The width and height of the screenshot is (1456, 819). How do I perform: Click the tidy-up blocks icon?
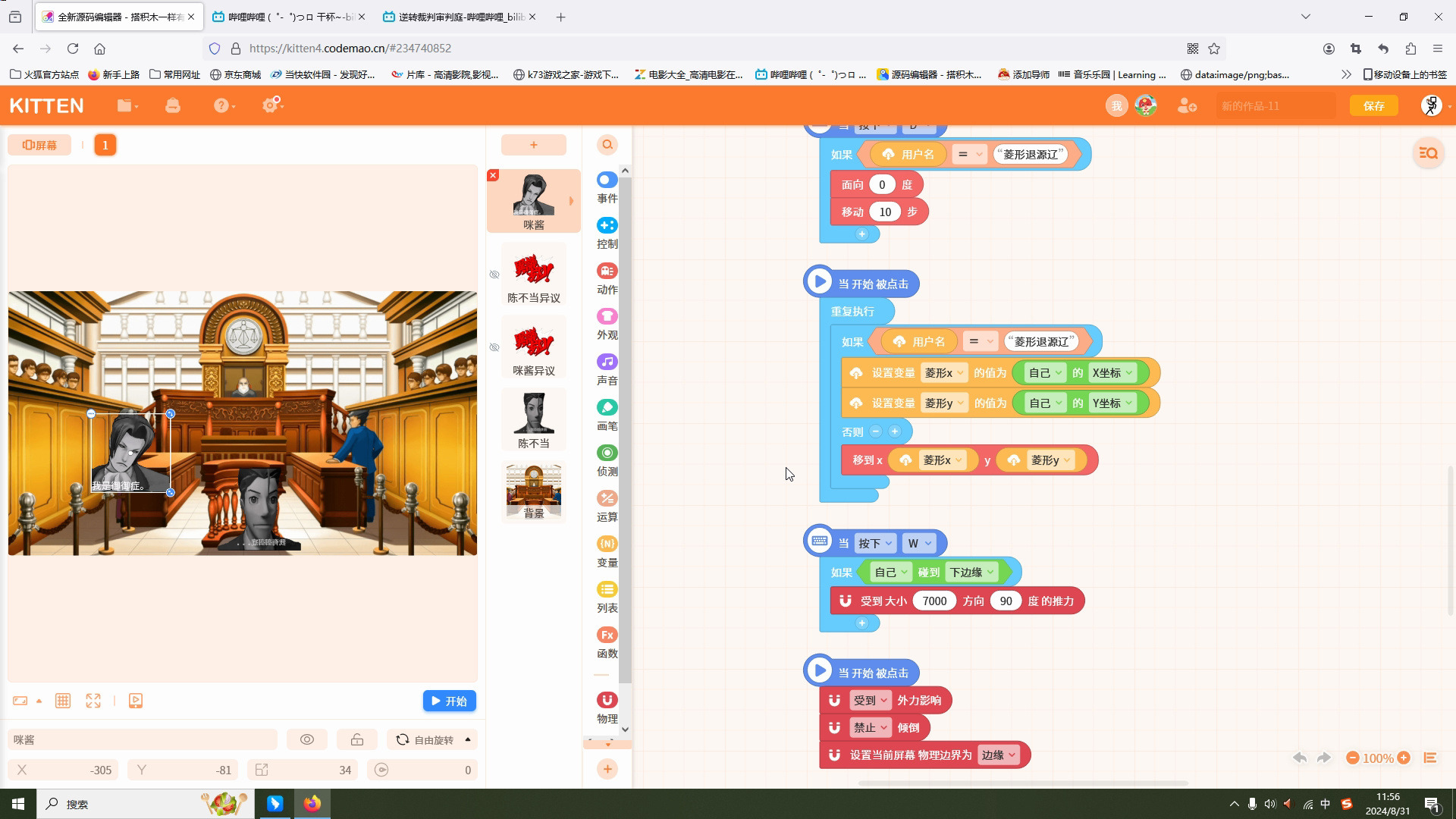click(1430, 758)
